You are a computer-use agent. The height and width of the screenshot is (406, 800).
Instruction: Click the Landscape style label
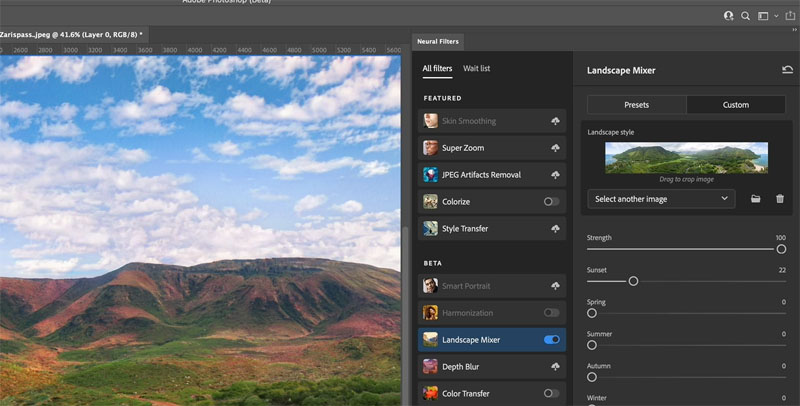(611, 132)
